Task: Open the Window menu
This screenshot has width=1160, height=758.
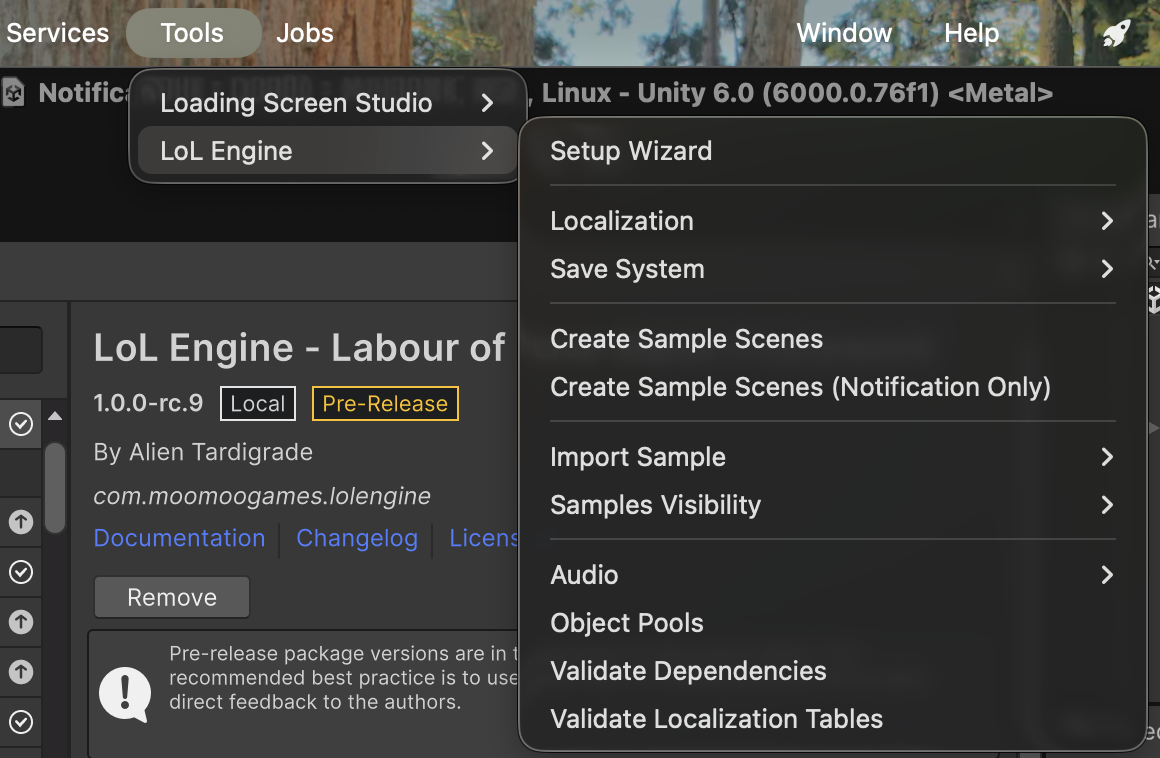Action: coord(844,33)
